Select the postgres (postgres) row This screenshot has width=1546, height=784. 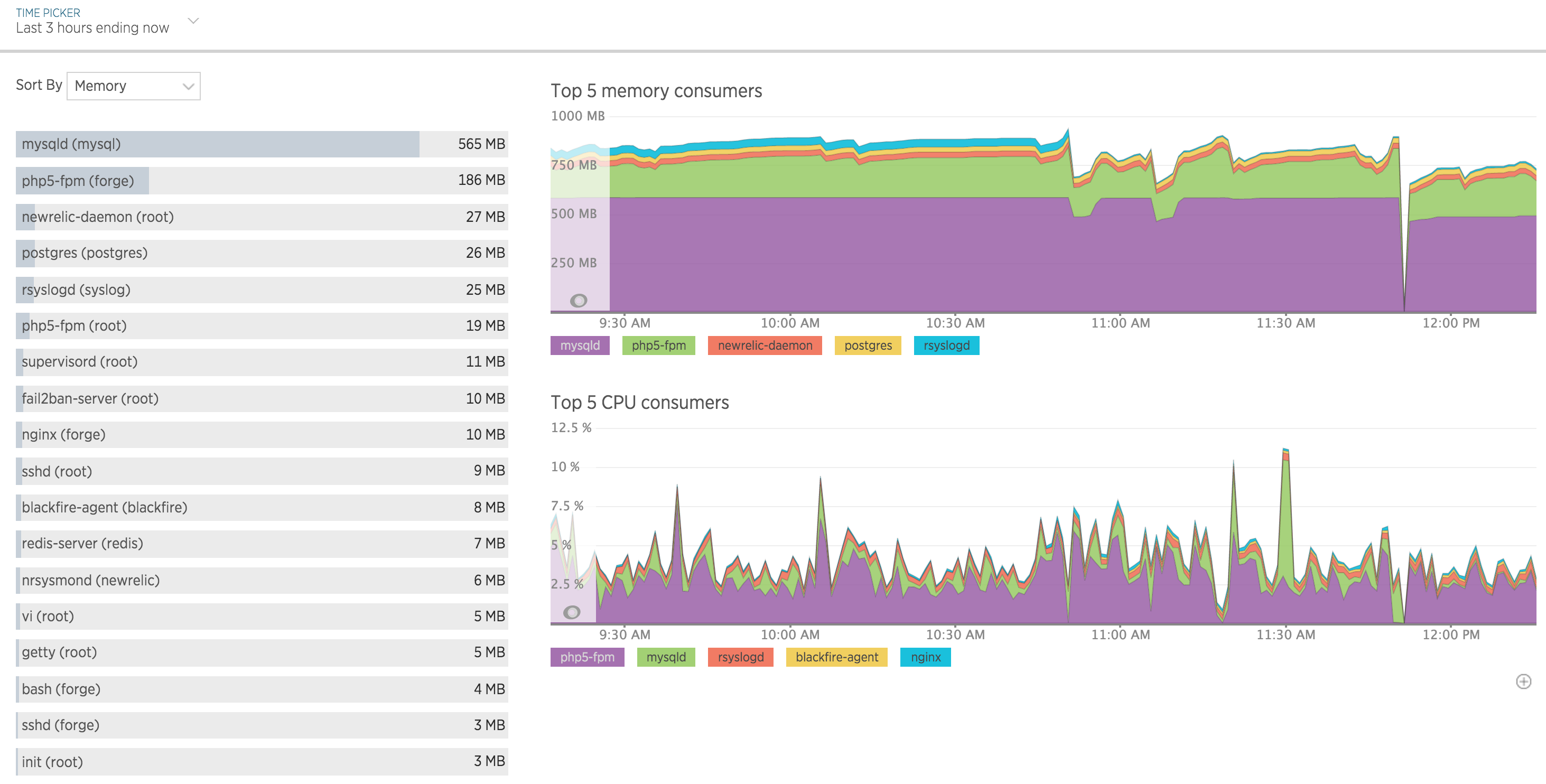point(262,253)
